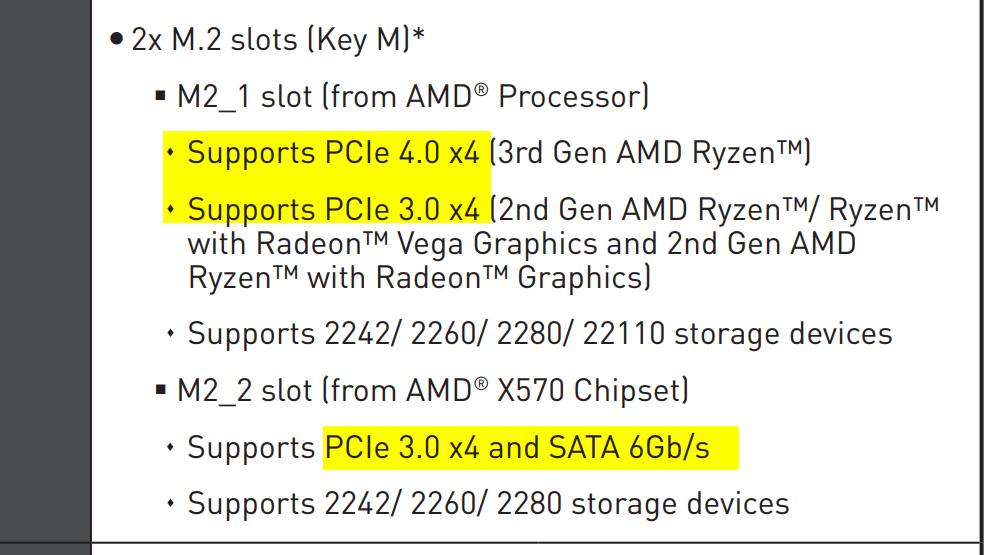Click the diamond bullet before the 22110 storage line
Screen dimensions: 1002x555
pos(170,333)
